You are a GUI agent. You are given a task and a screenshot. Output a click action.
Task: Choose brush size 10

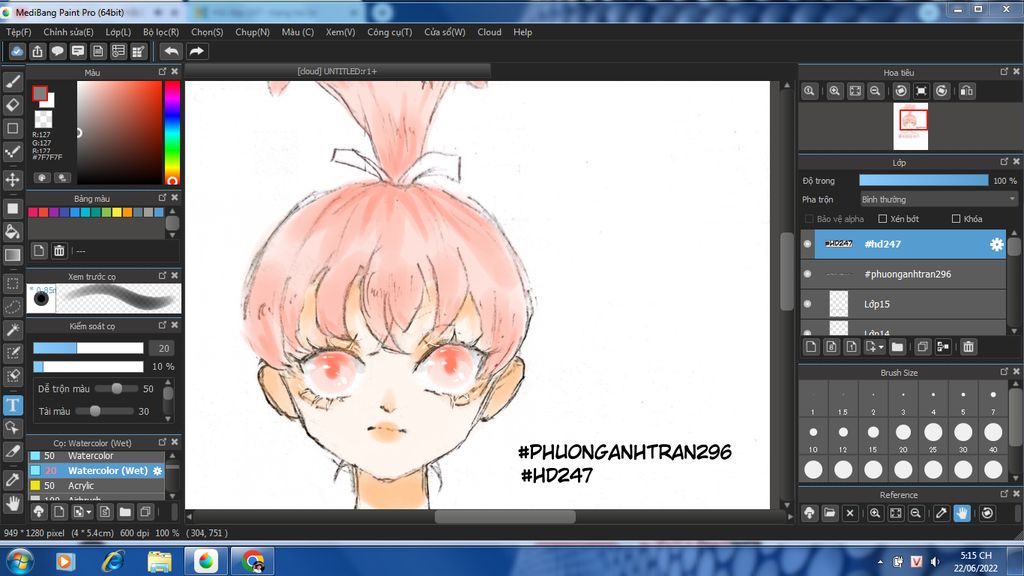[x=813, y=436]
